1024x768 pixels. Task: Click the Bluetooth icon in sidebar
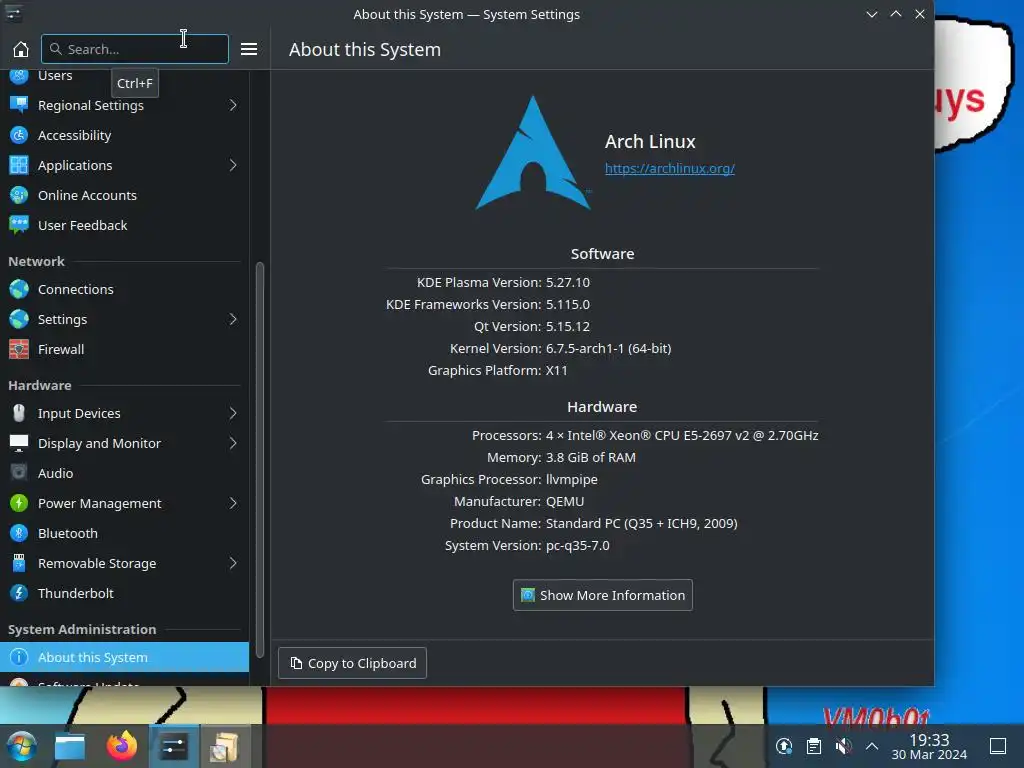(19, 534)
